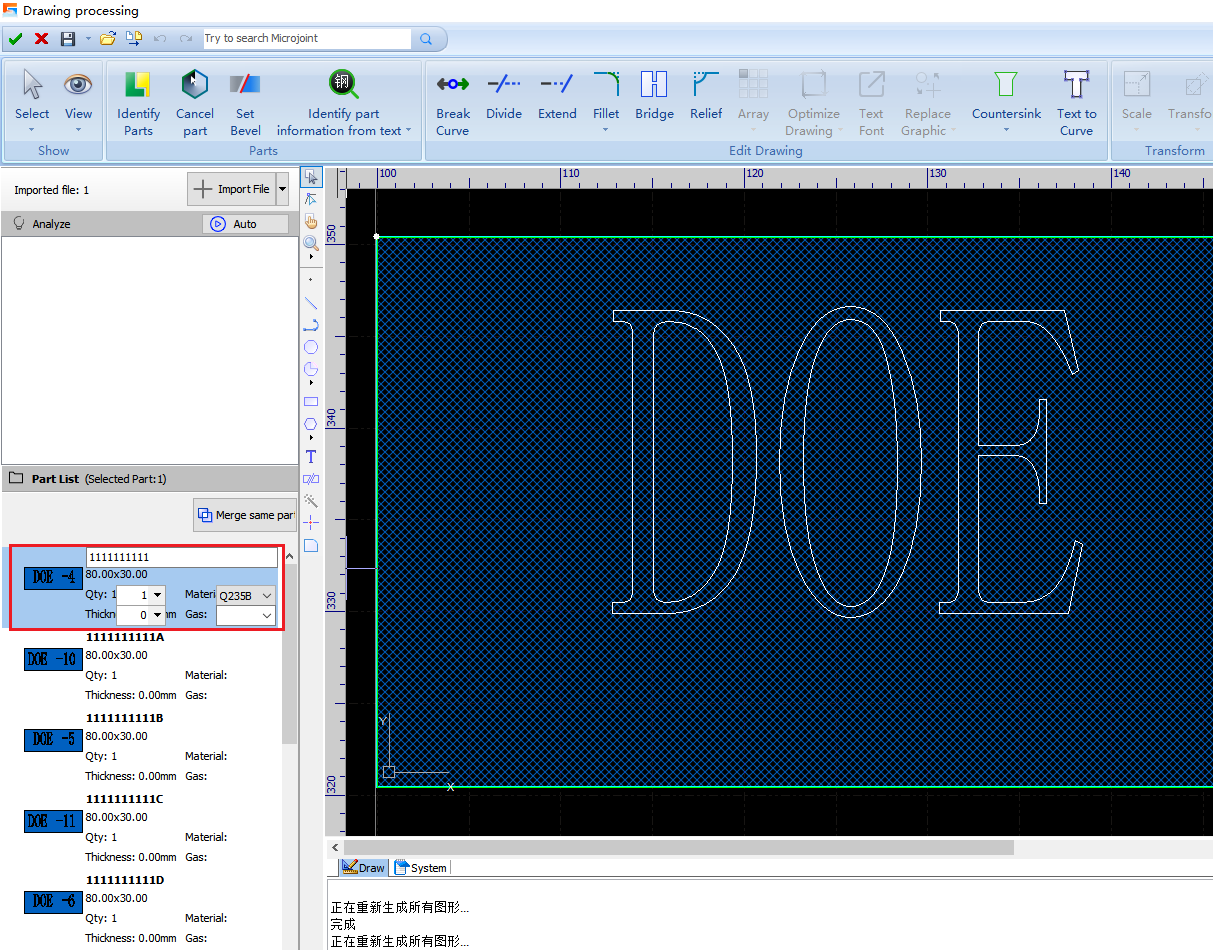Image resolution: width=1213 pixels, height=950 pixels.
Task: Choose the zoom magnifier tool in side toolbar
Action: [311, 243]
